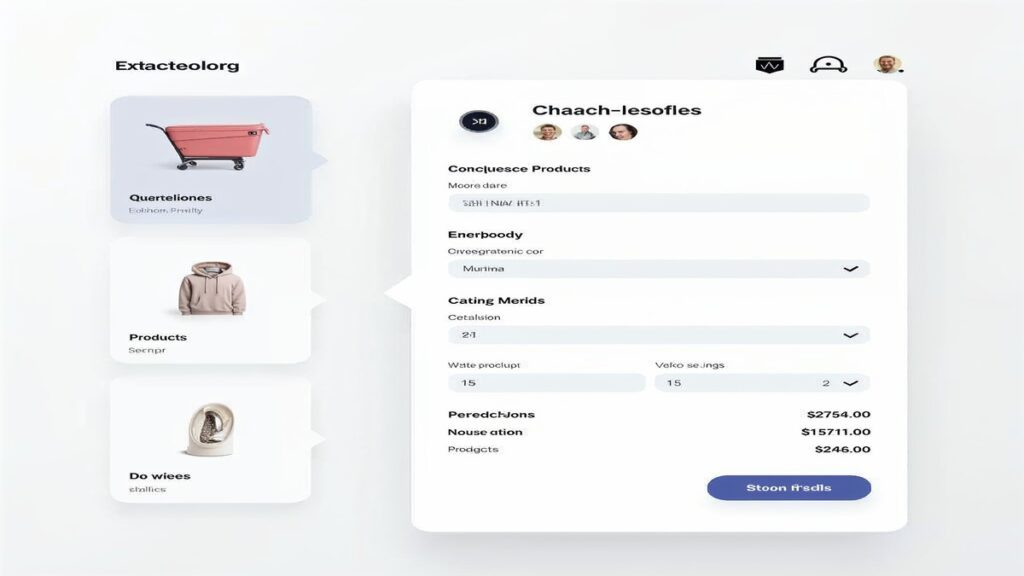Click the Wate proclupt field showing 15
The image size is (1024, 576).
tap(547, 383)
